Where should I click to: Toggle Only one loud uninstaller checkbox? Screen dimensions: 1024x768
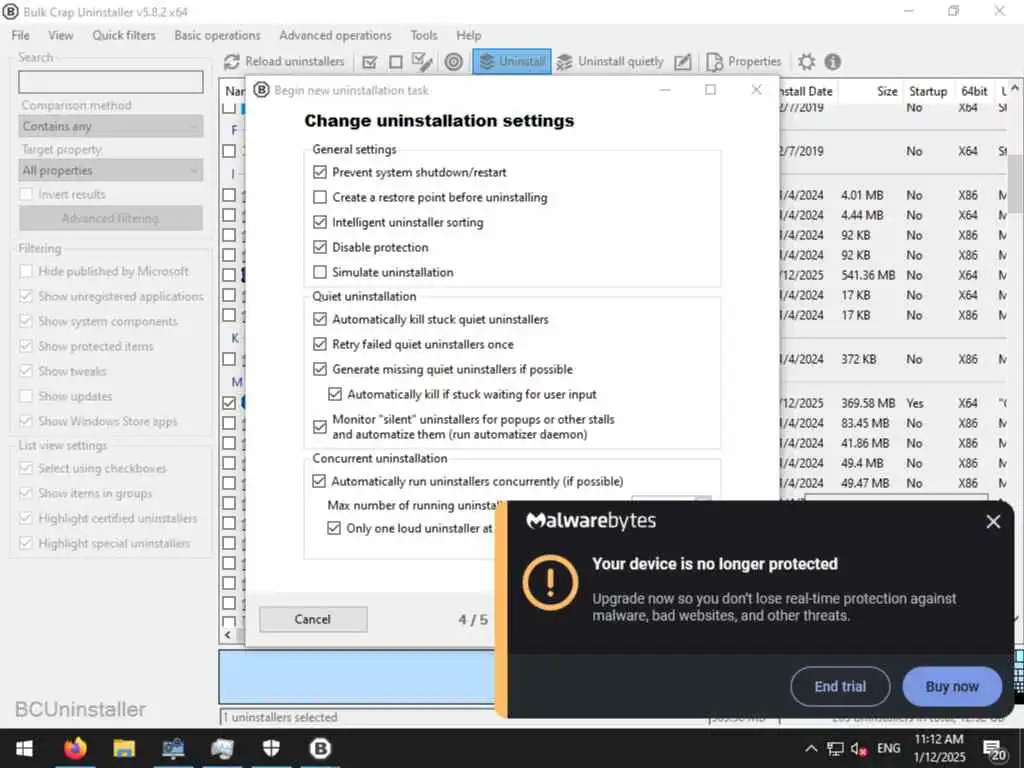[334, 528]
